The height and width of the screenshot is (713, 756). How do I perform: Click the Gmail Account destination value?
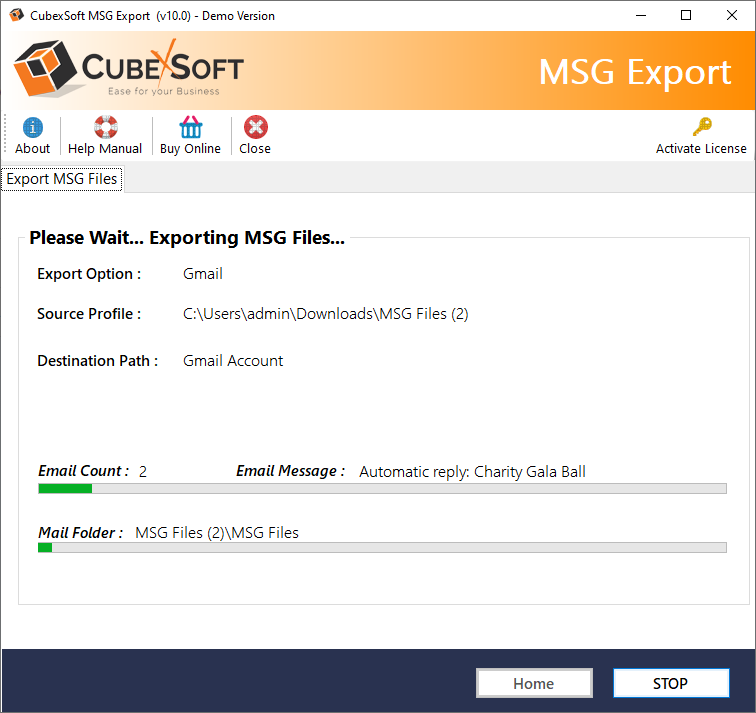pos(233,361)
